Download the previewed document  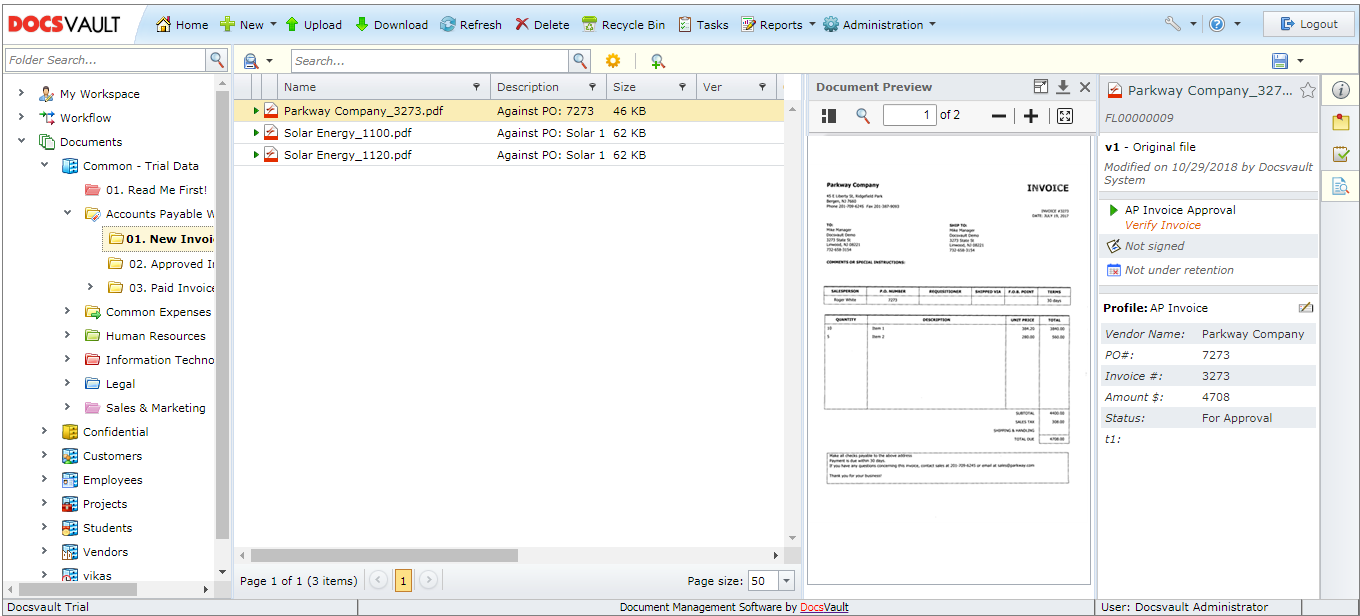click(x=1062, y=87)
